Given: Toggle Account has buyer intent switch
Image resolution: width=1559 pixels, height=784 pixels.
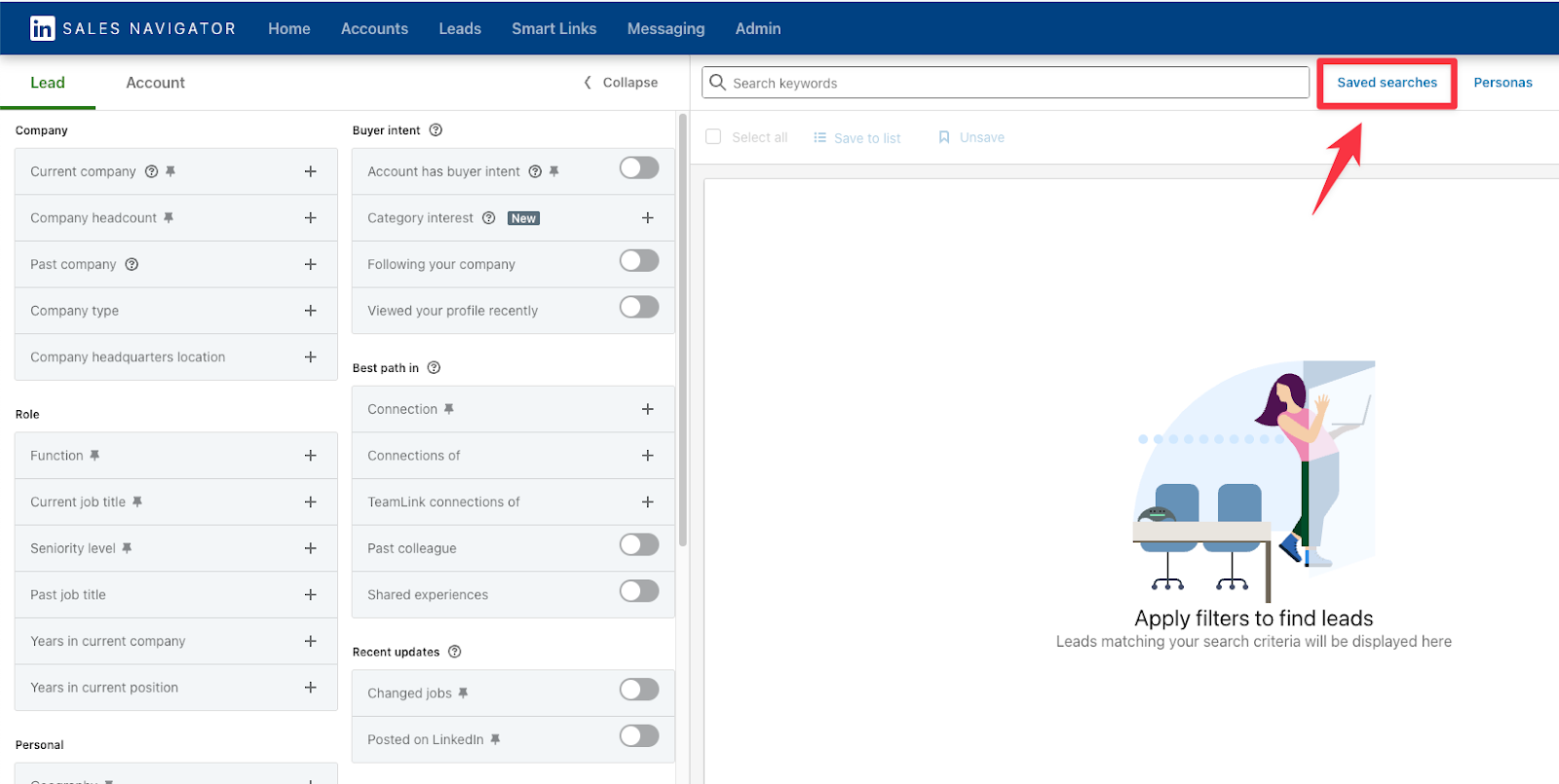Looking at the screenshot, I should tap(639, 168).
